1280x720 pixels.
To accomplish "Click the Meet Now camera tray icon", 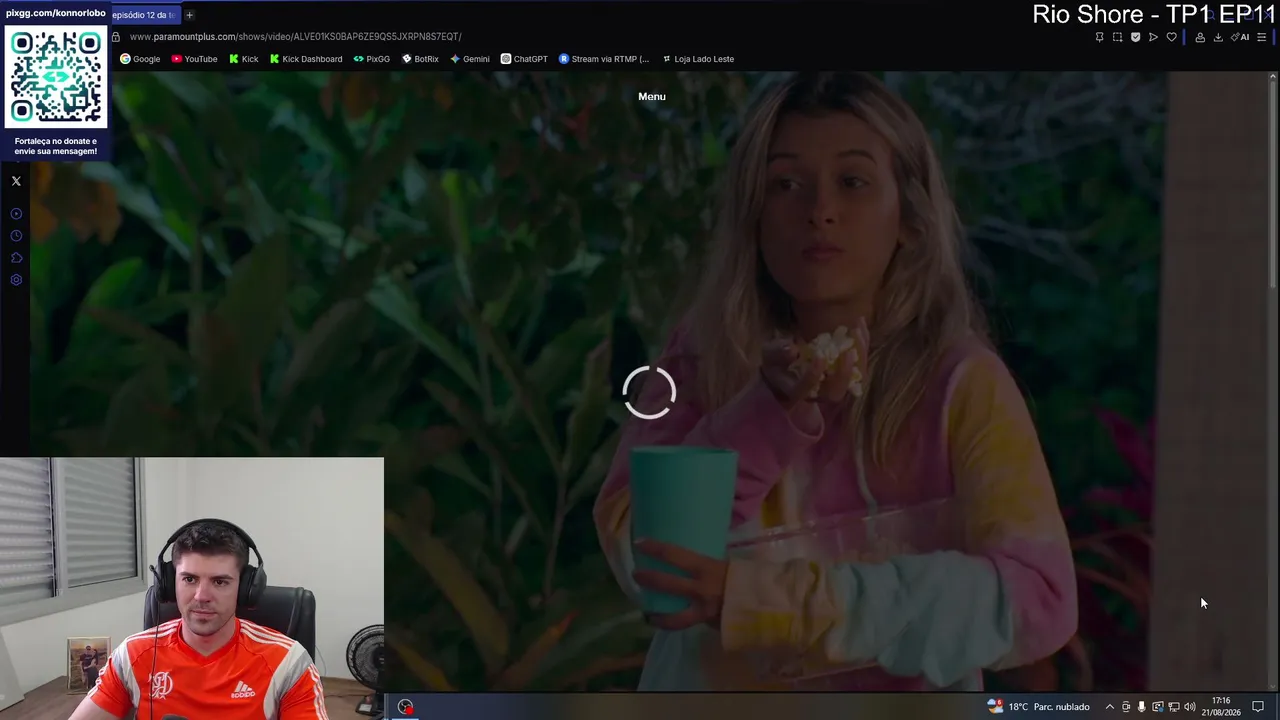I will point(1126,707).
